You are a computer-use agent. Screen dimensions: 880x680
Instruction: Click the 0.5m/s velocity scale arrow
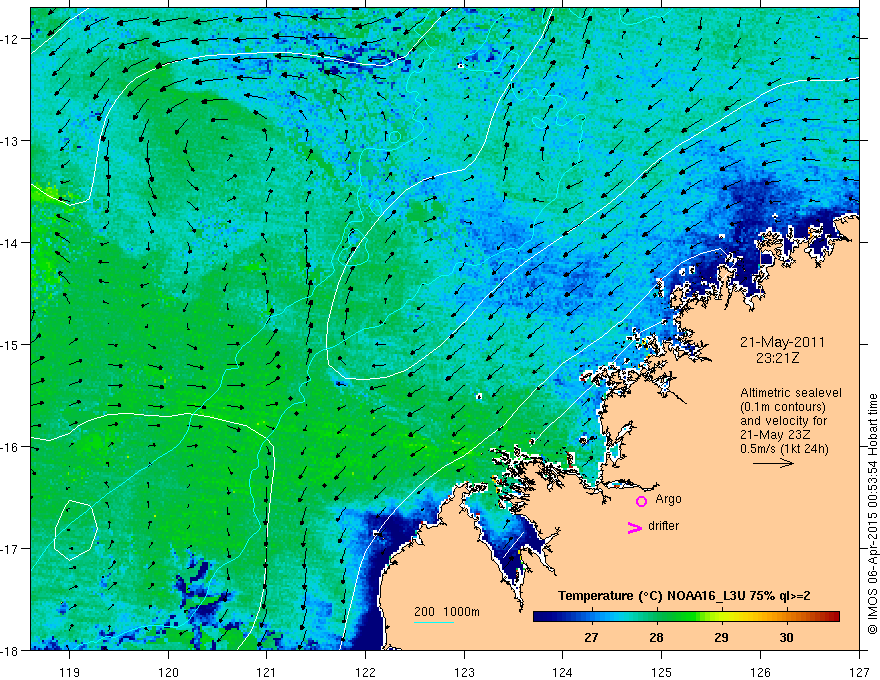(x=773, y=463)
